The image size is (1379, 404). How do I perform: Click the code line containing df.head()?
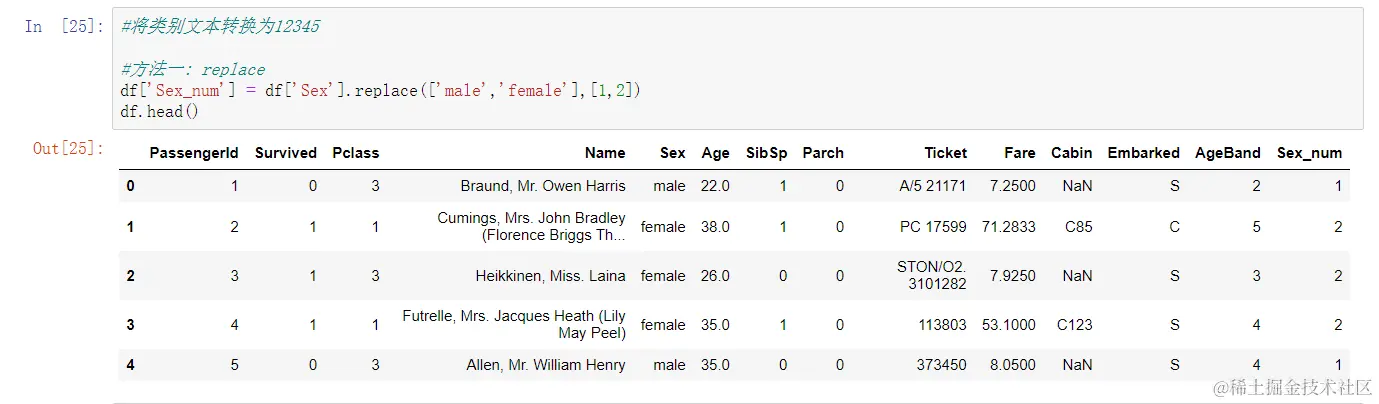(159, 112)
